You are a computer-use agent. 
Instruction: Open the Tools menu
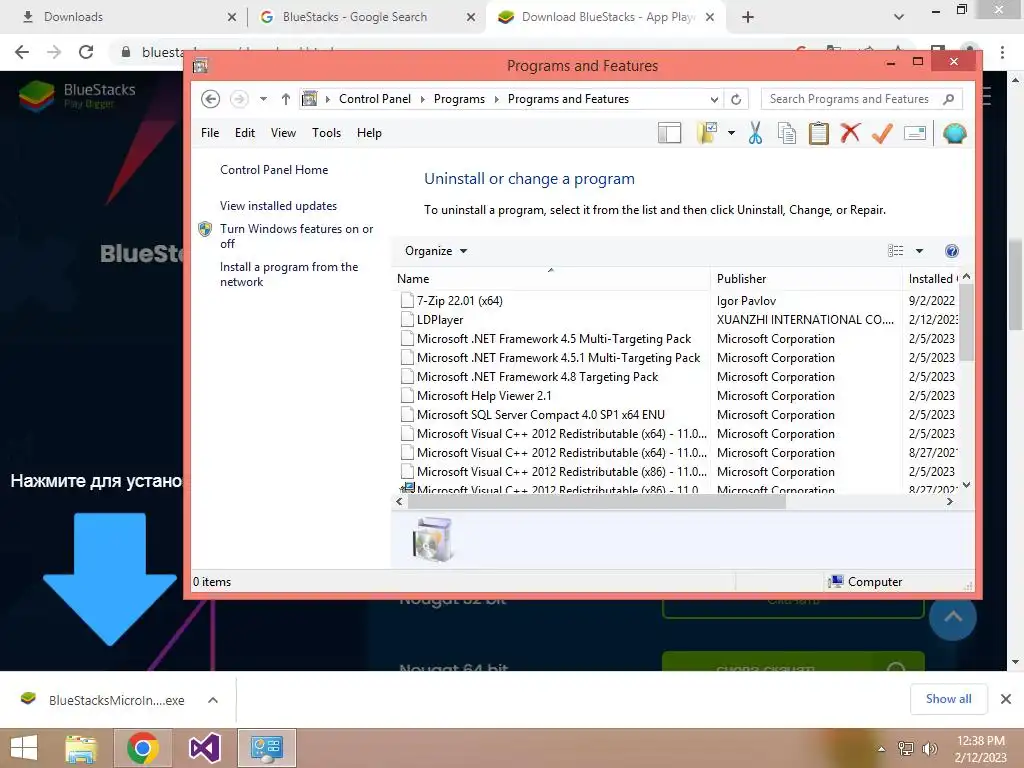[327, 133]
